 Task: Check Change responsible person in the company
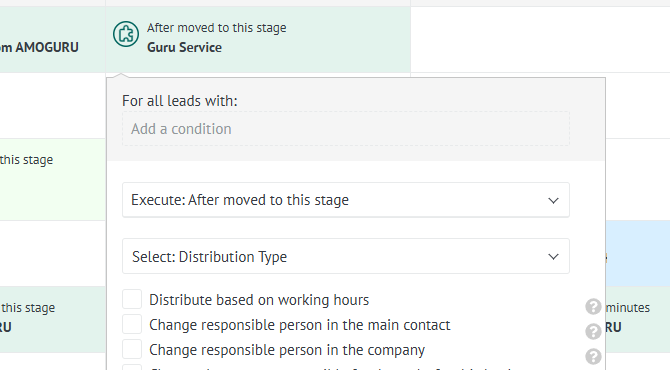pos(132,349)
